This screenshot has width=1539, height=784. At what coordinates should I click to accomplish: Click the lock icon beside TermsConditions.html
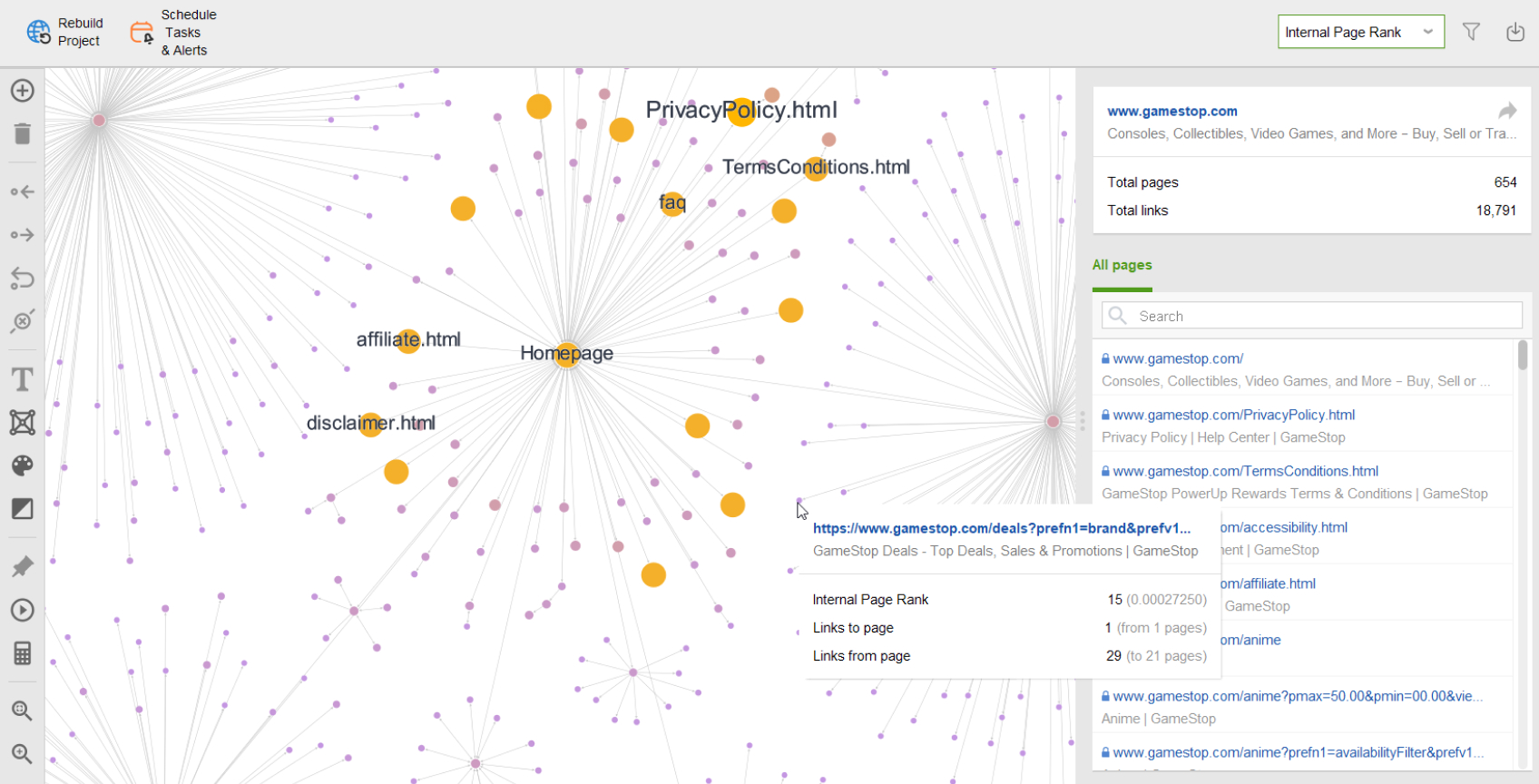coord(1105,471)
